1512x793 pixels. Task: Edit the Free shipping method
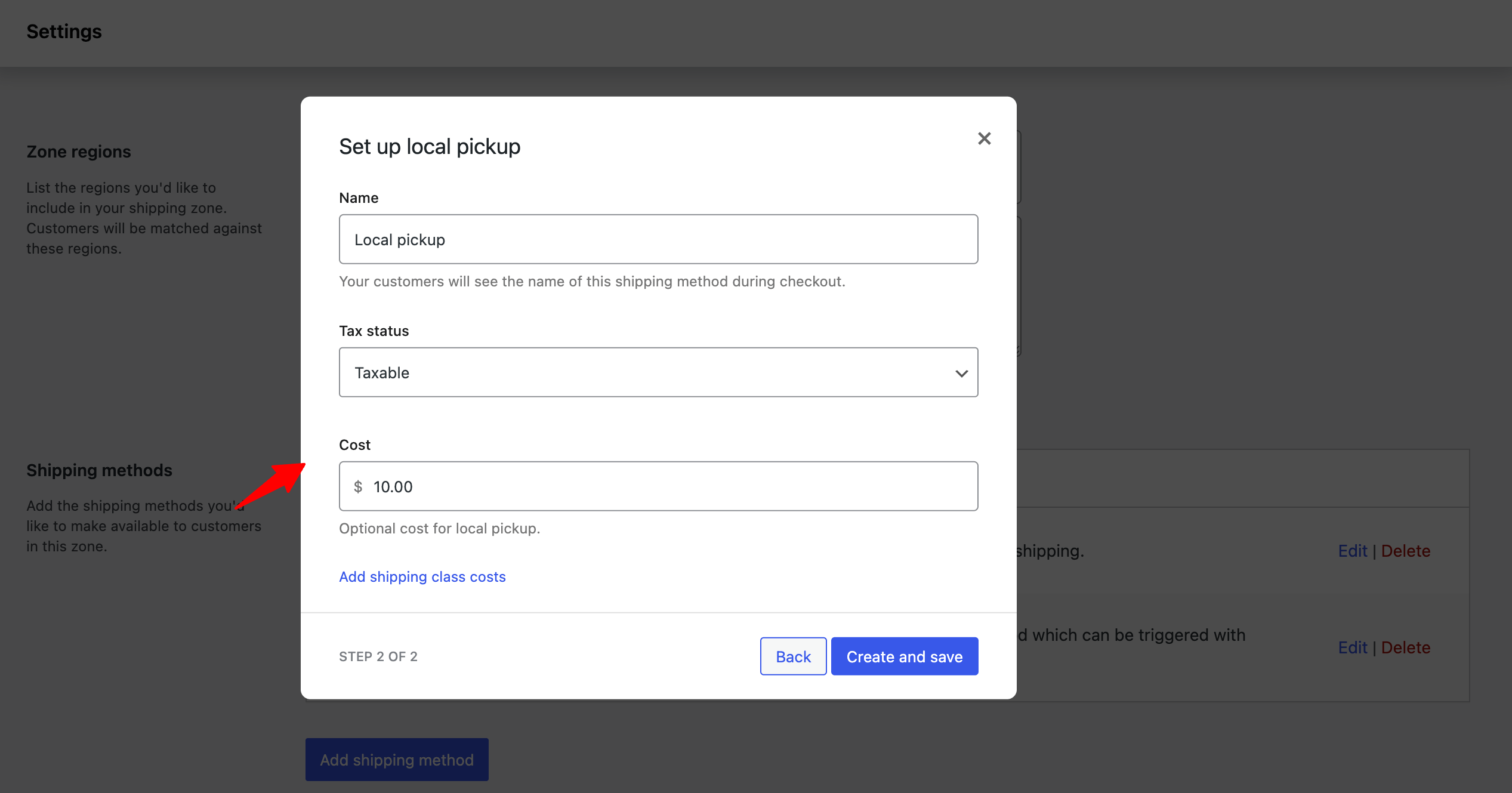tap(1353, 551)
